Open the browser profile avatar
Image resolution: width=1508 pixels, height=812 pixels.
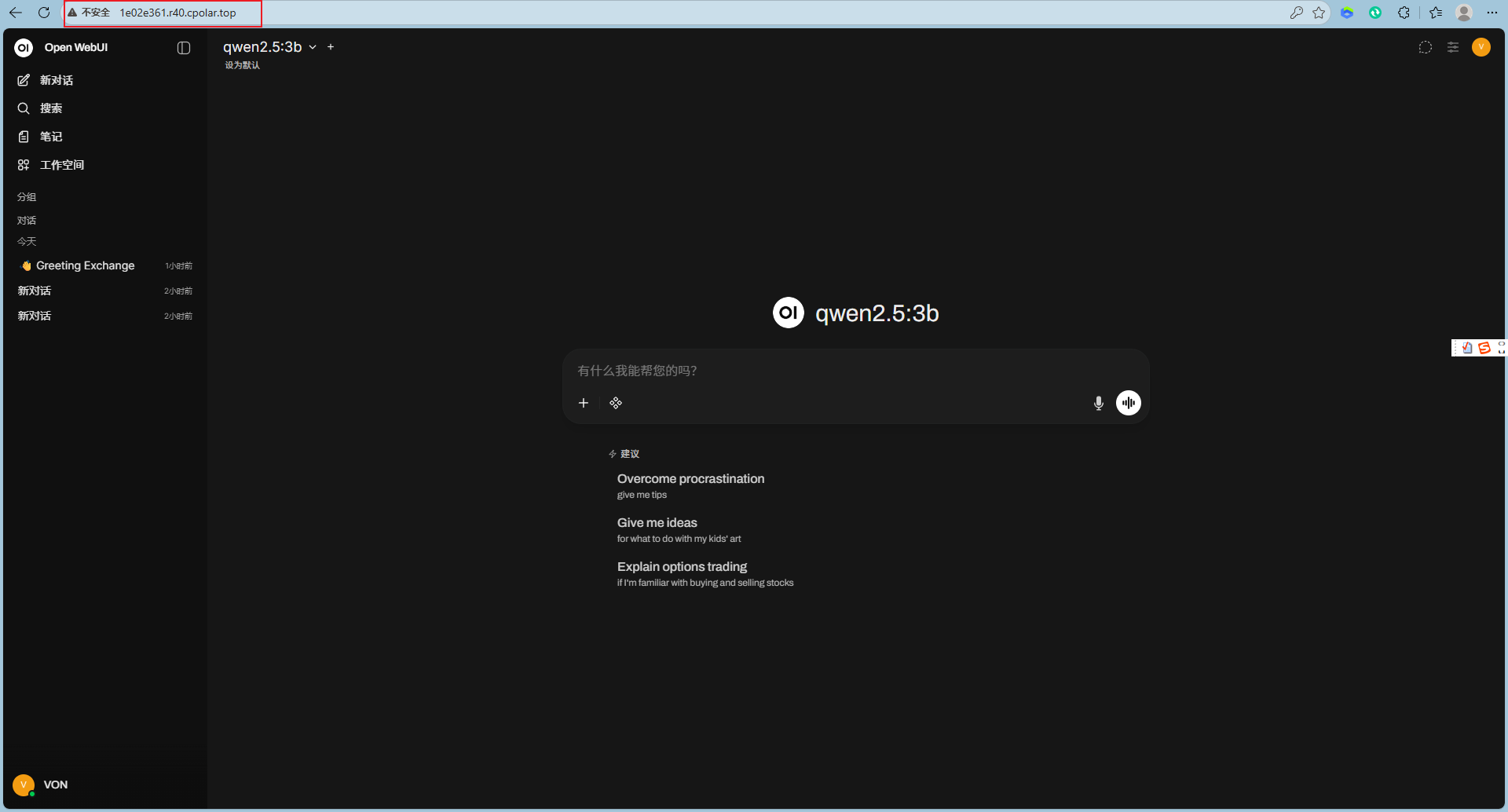click(1464, 13)
